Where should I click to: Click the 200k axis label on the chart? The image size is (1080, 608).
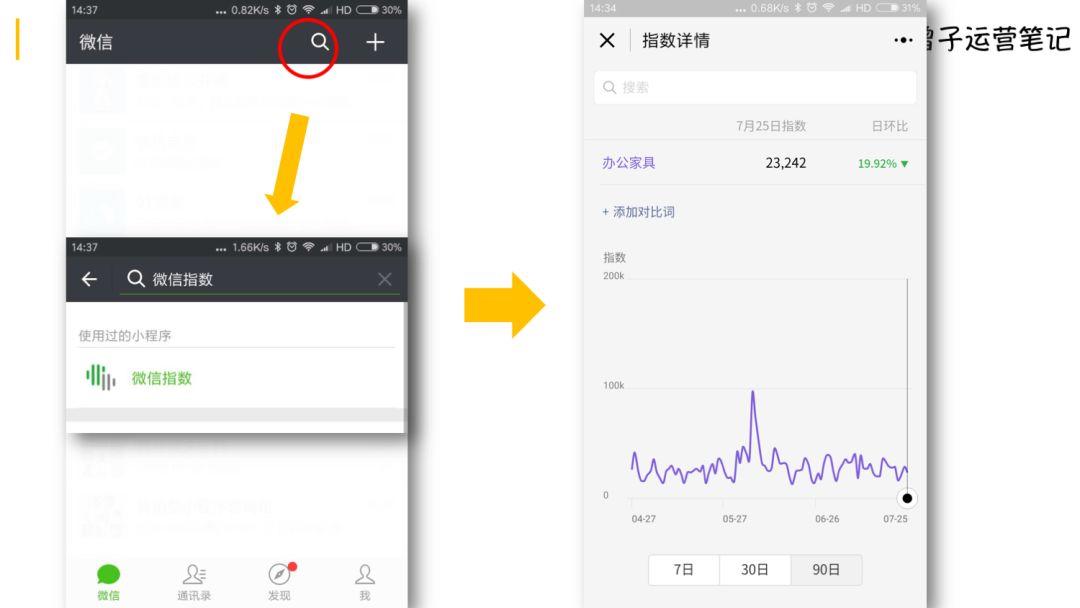click(613, 276)
